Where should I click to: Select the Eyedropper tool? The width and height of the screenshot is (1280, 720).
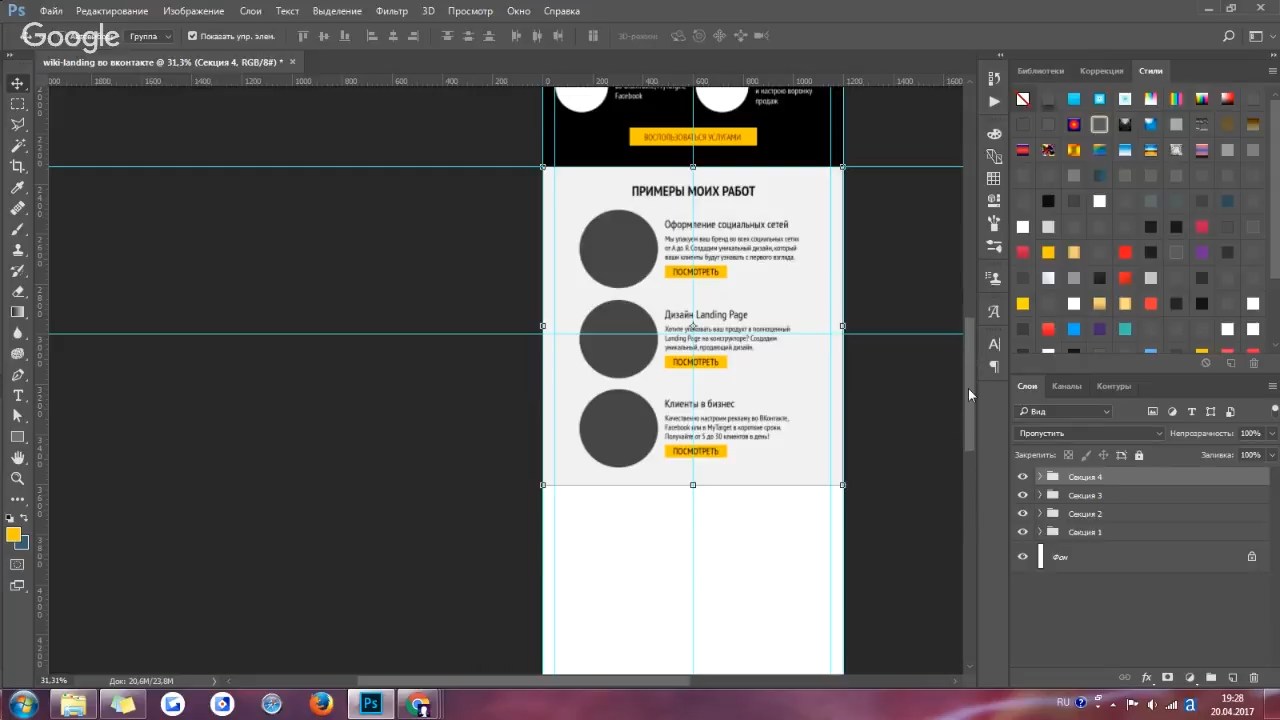(17, 187)
